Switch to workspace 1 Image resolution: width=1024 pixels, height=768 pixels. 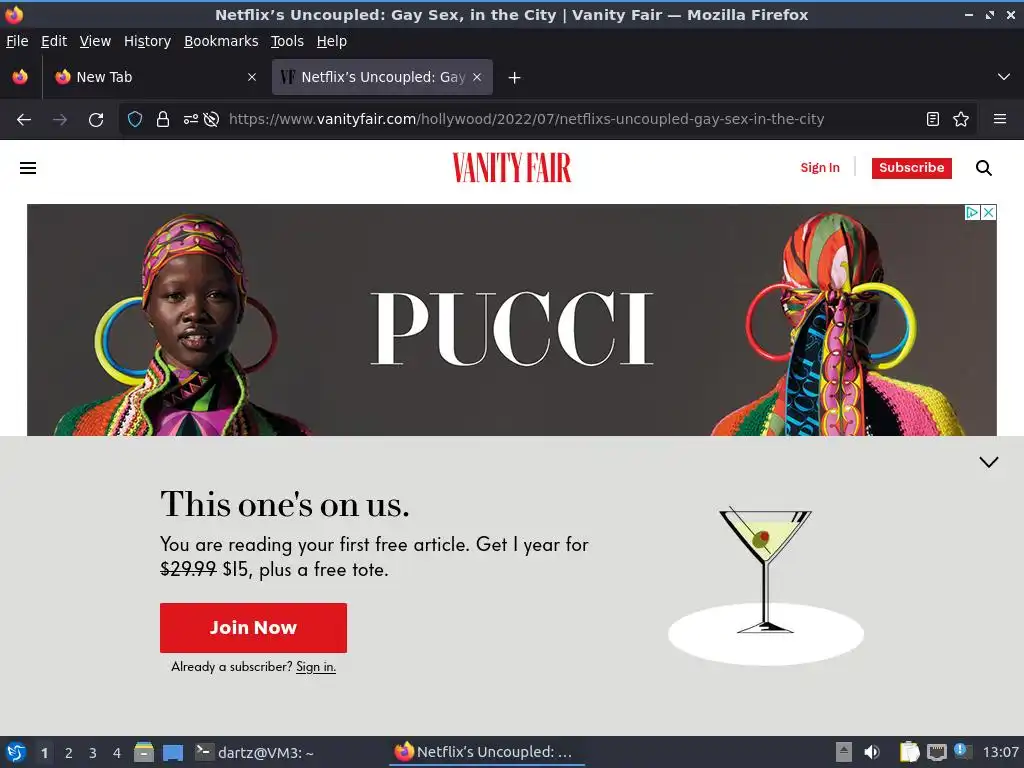point(44,753)
